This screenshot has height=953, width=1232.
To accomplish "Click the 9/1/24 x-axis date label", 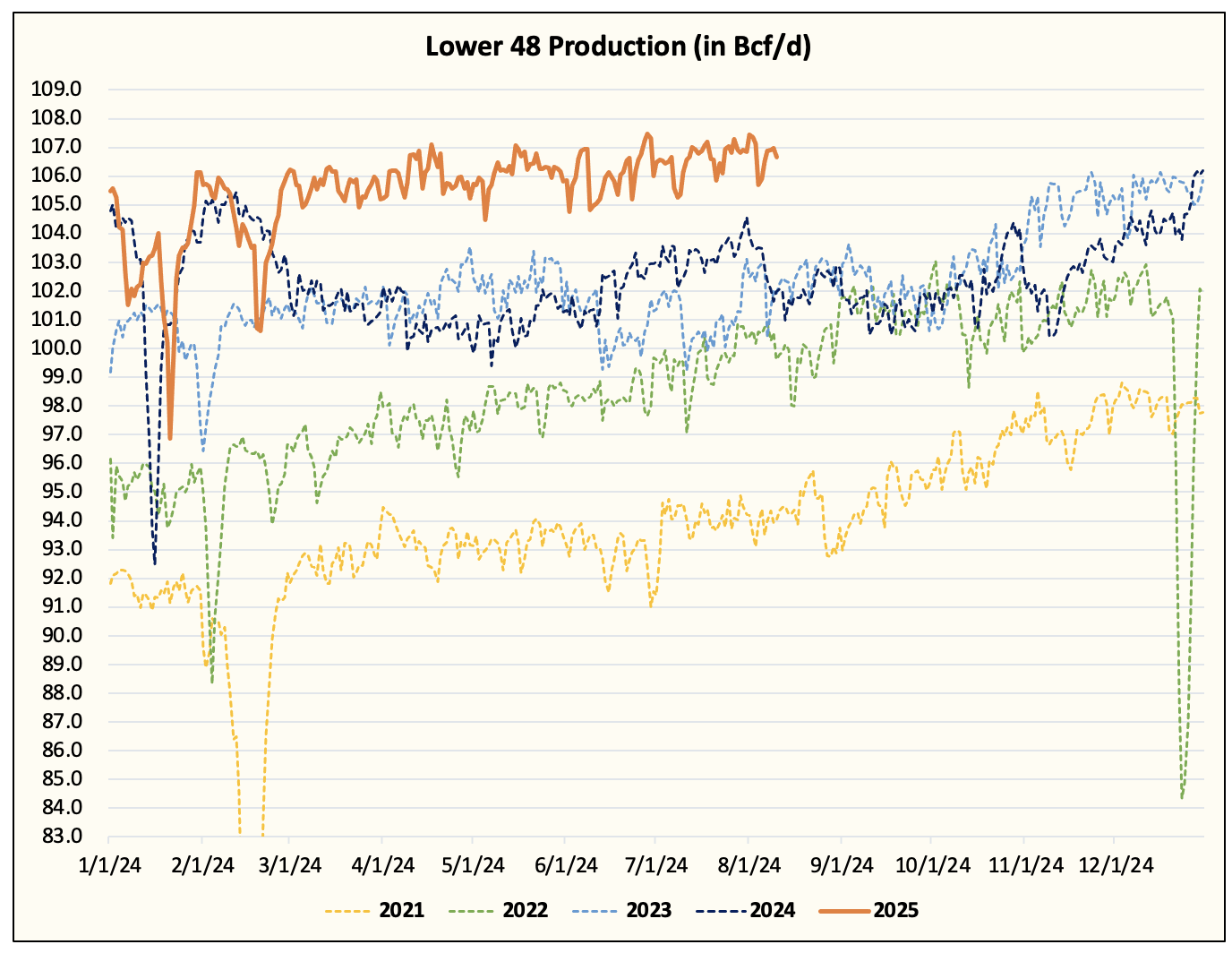I will (842, 865).
